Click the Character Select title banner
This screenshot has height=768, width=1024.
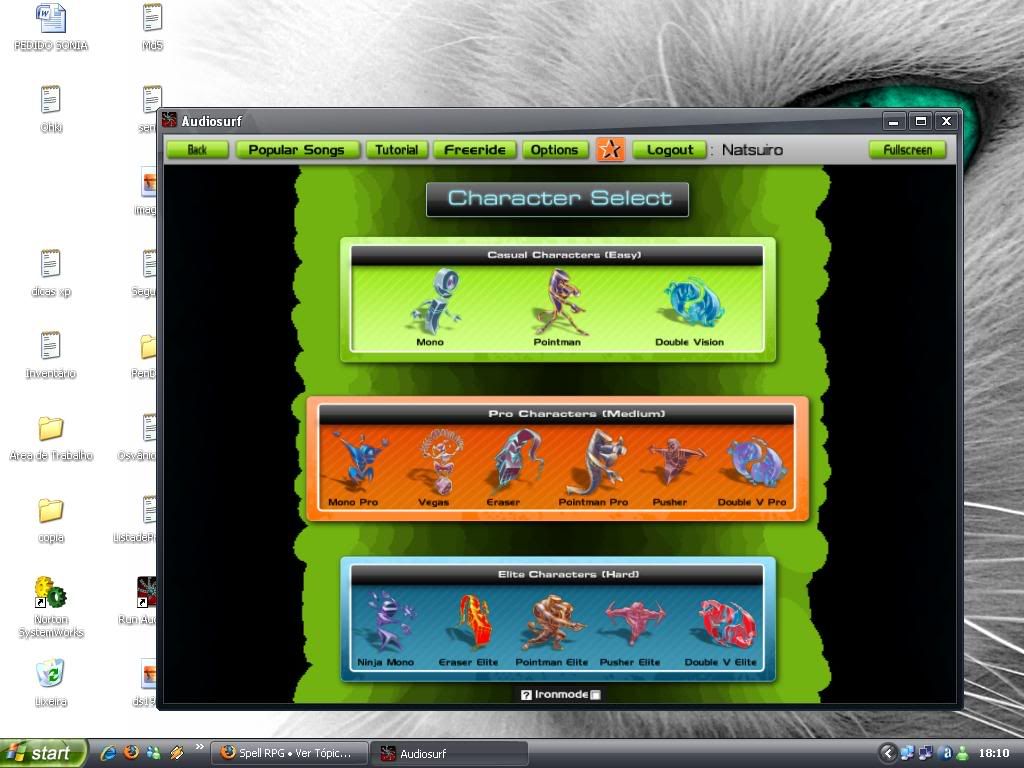pyautogui.click(x=558, y=199)
